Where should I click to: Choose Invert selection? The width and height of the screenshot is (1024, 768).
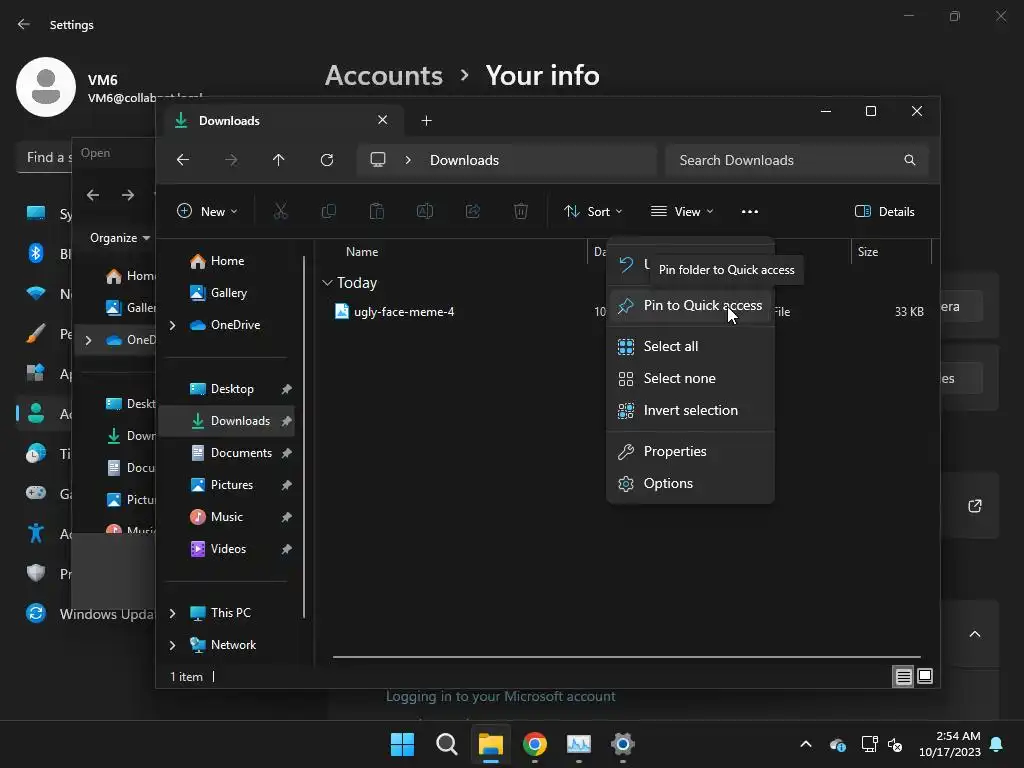[690, 410]
